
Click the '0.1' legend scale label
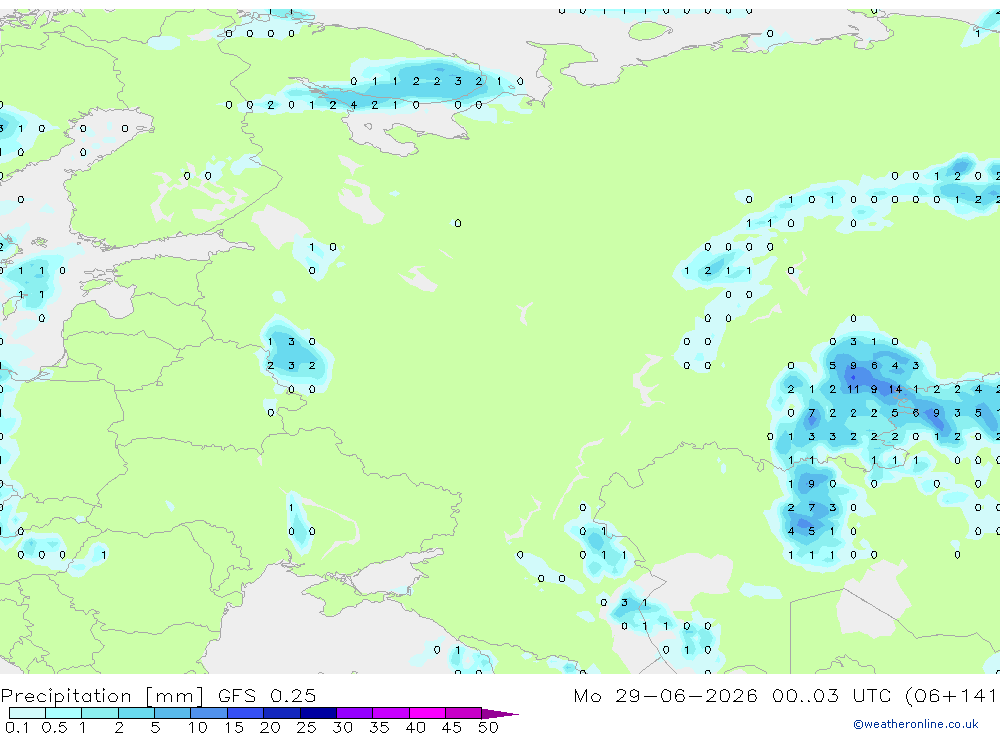pos(17,727)
